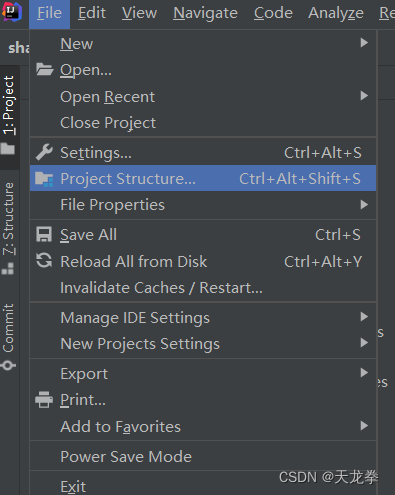Click the Open folder icon
The image size is (395, 495).
click(x=45, y=70)
